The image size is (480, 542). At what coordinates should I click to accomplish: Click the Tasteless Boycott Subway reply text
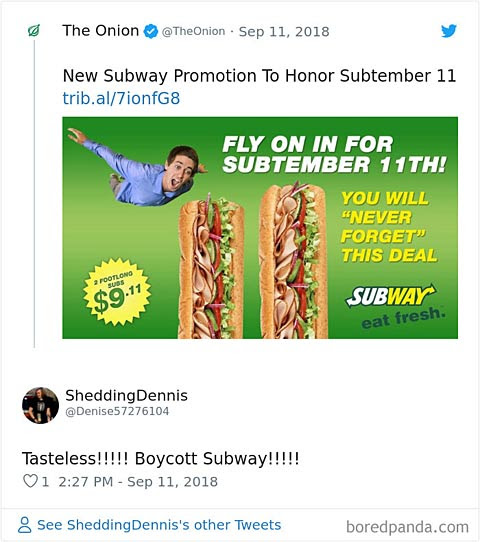point(161,459)
